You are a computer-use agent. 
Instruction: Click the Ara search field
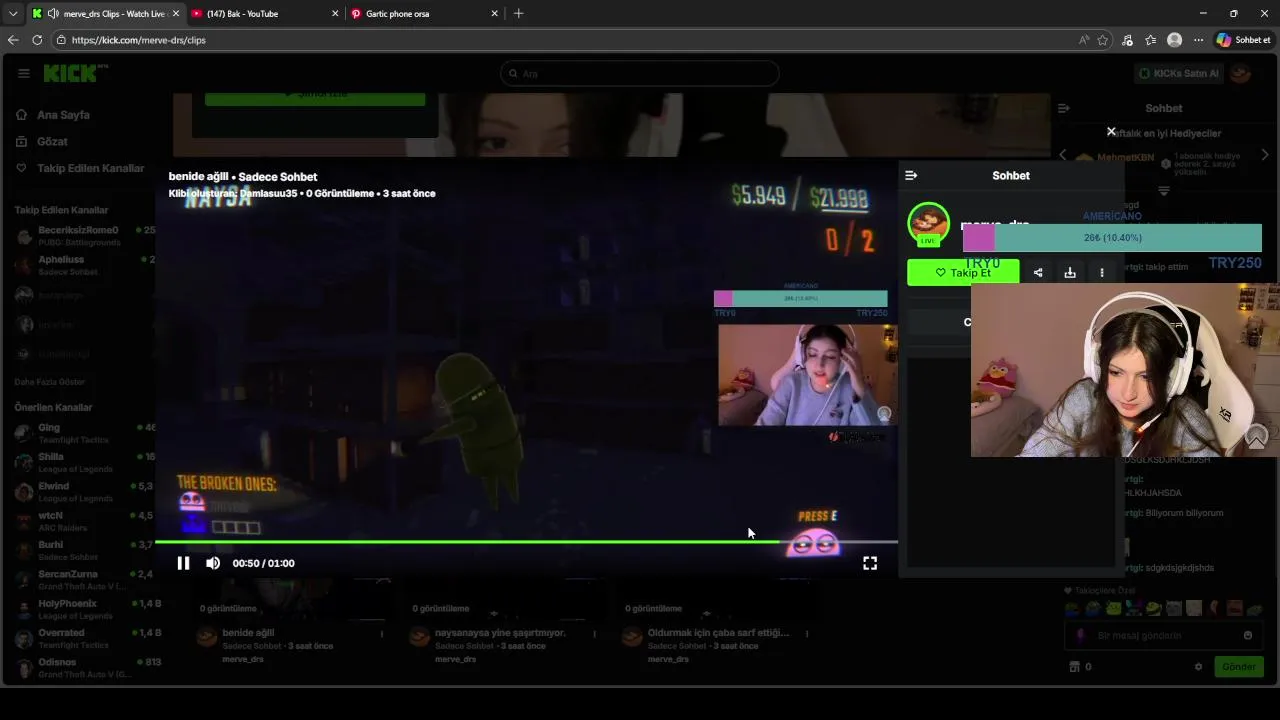[x=639, y=73]
